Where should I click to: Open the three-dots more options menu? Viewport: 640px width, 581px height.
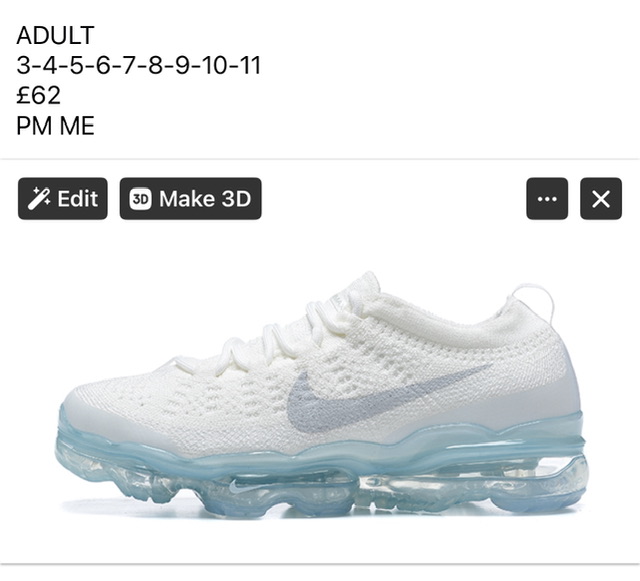547,199
